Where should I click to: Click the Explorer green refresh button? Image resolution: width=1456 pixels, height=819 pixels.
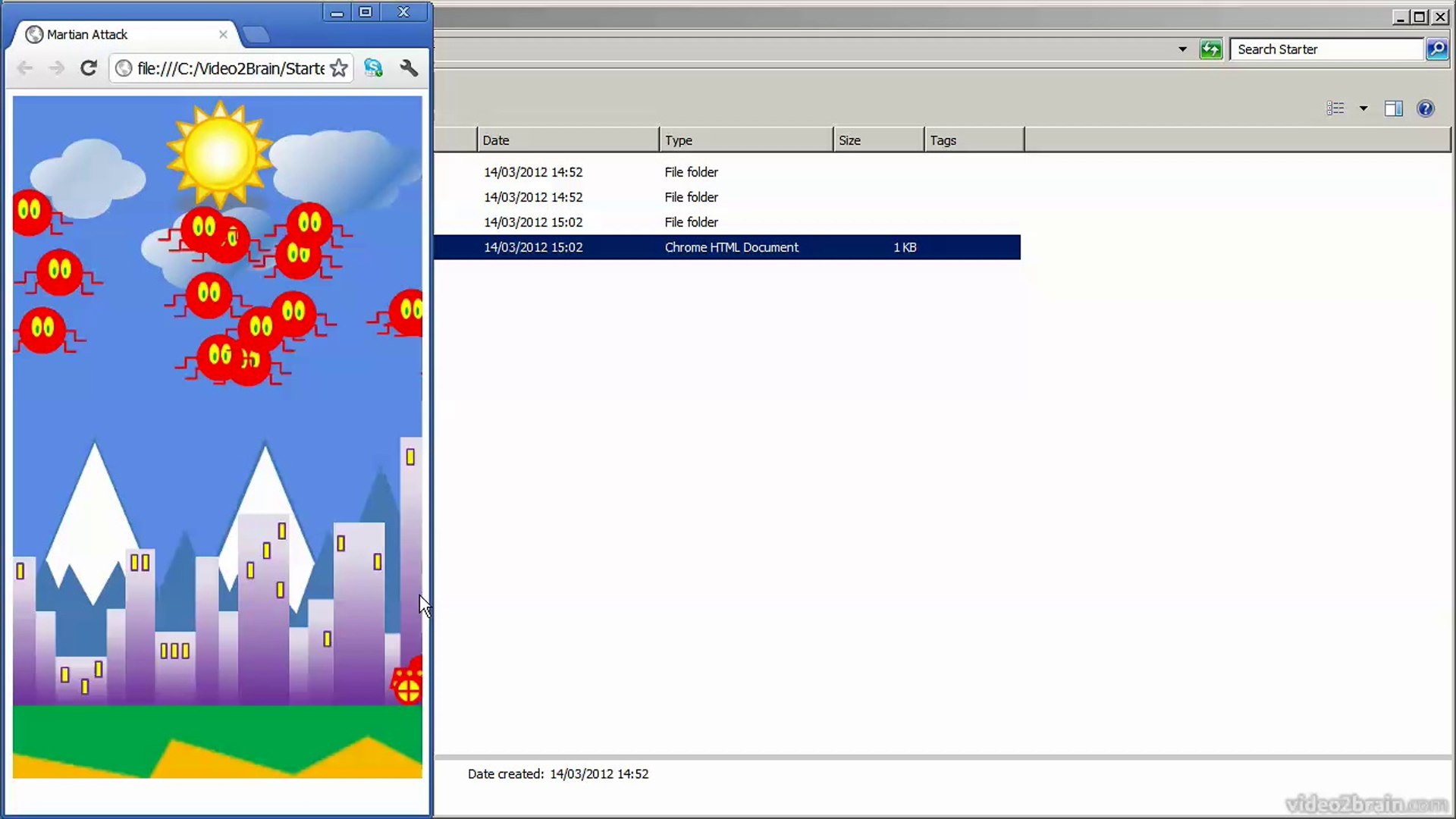point(1211,49)
